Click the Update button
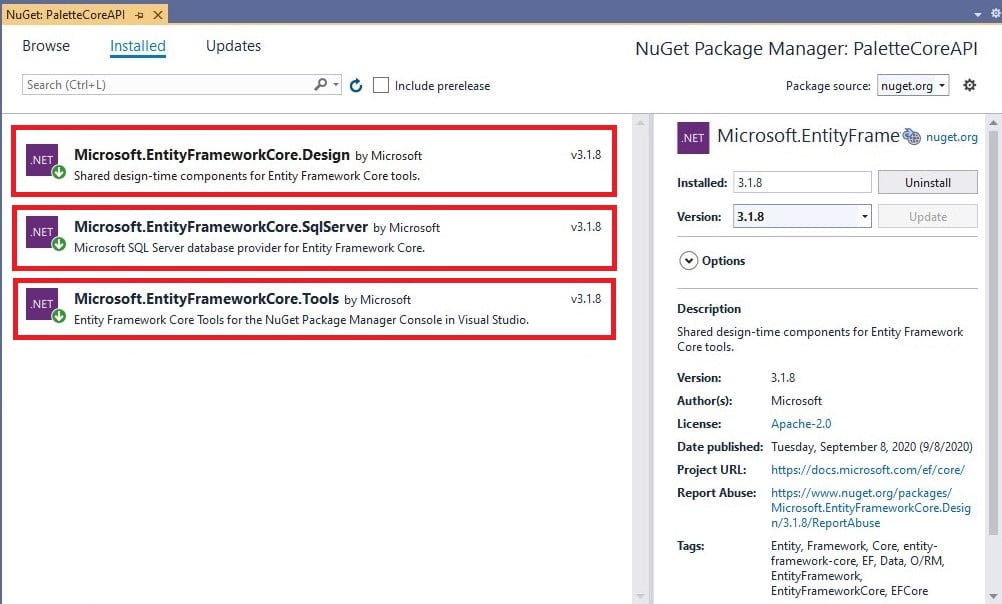Screen dimensions: 1002x604 [927, 217]
